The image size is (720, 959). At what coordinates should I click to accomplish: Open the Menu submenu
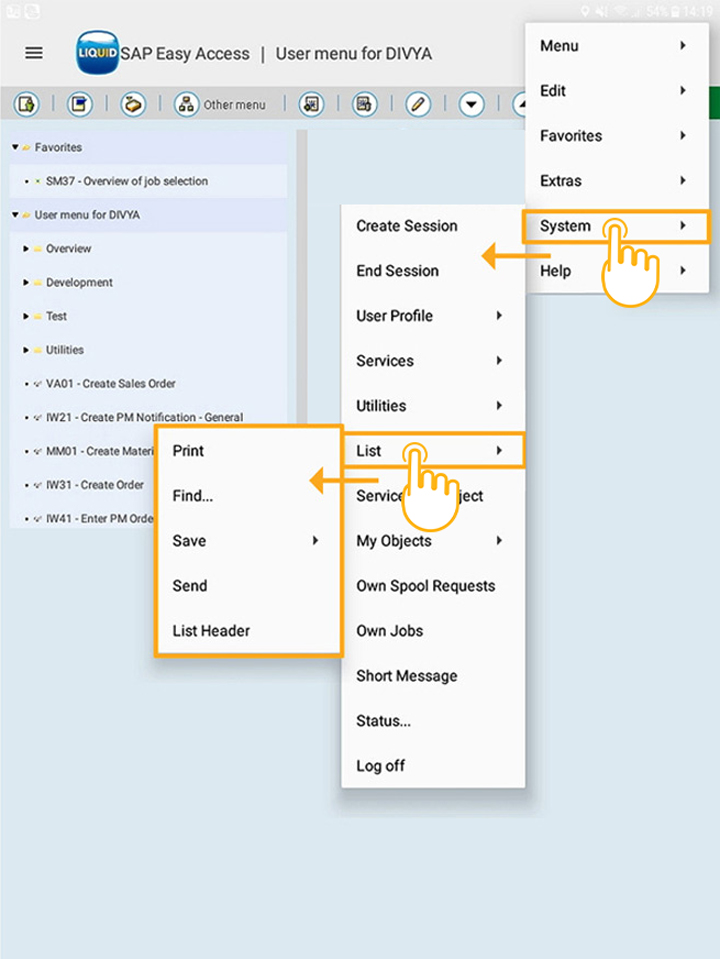coord(617,46)
